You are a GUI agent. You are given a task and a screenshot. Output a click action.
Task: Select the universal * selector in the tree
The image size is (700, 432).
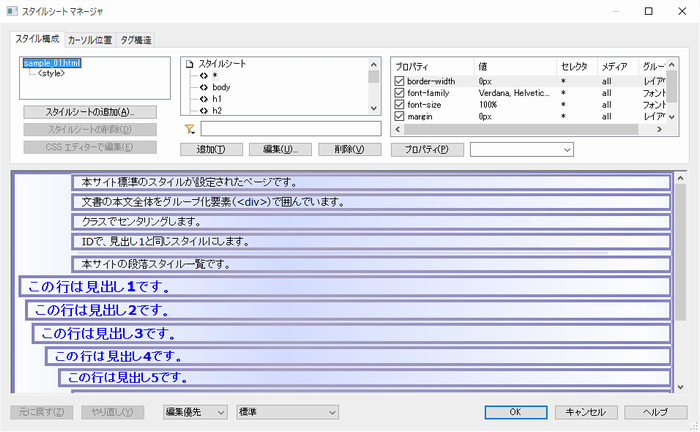point(215,75)
